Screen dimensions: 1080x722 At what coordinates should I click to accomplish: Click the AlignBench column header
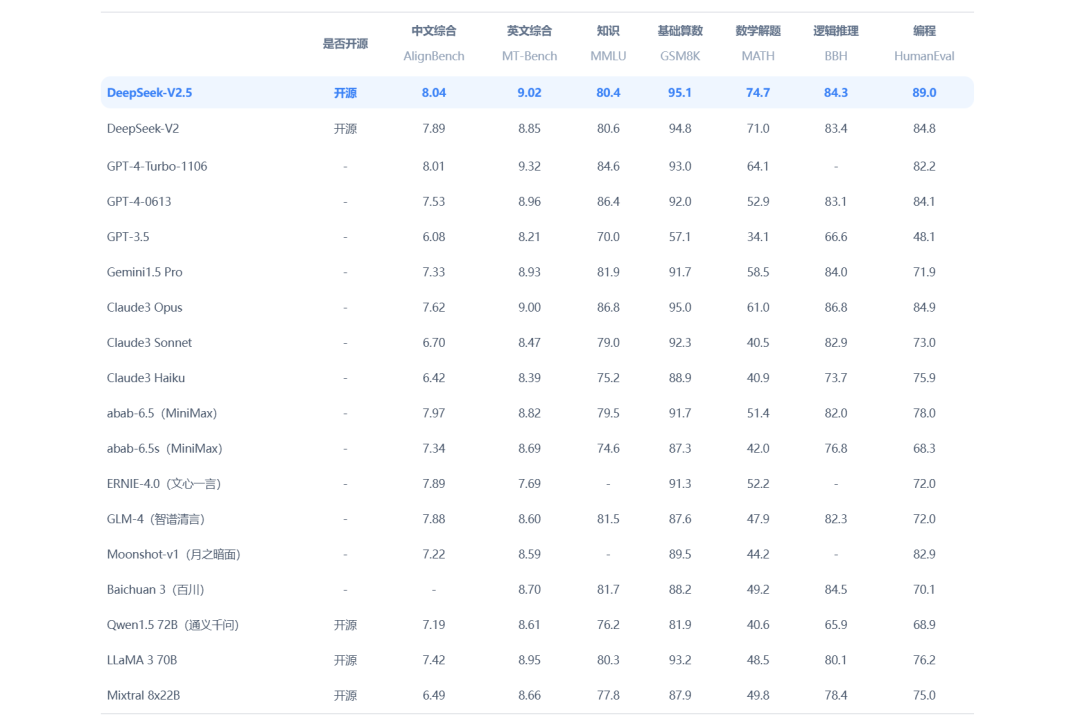(434, 56)
